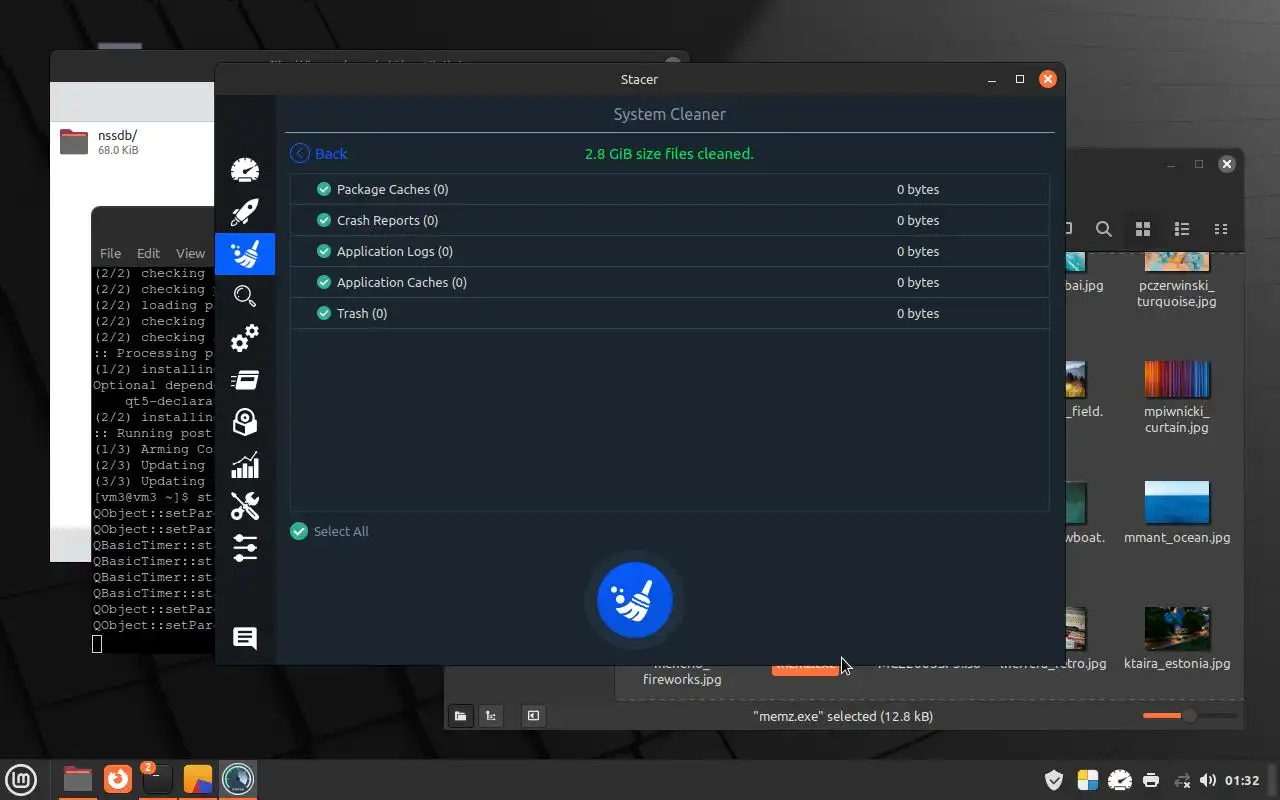Click Show Places button in file manager status bar
This screenshot has width=1280, height=800.
[460, 716]
